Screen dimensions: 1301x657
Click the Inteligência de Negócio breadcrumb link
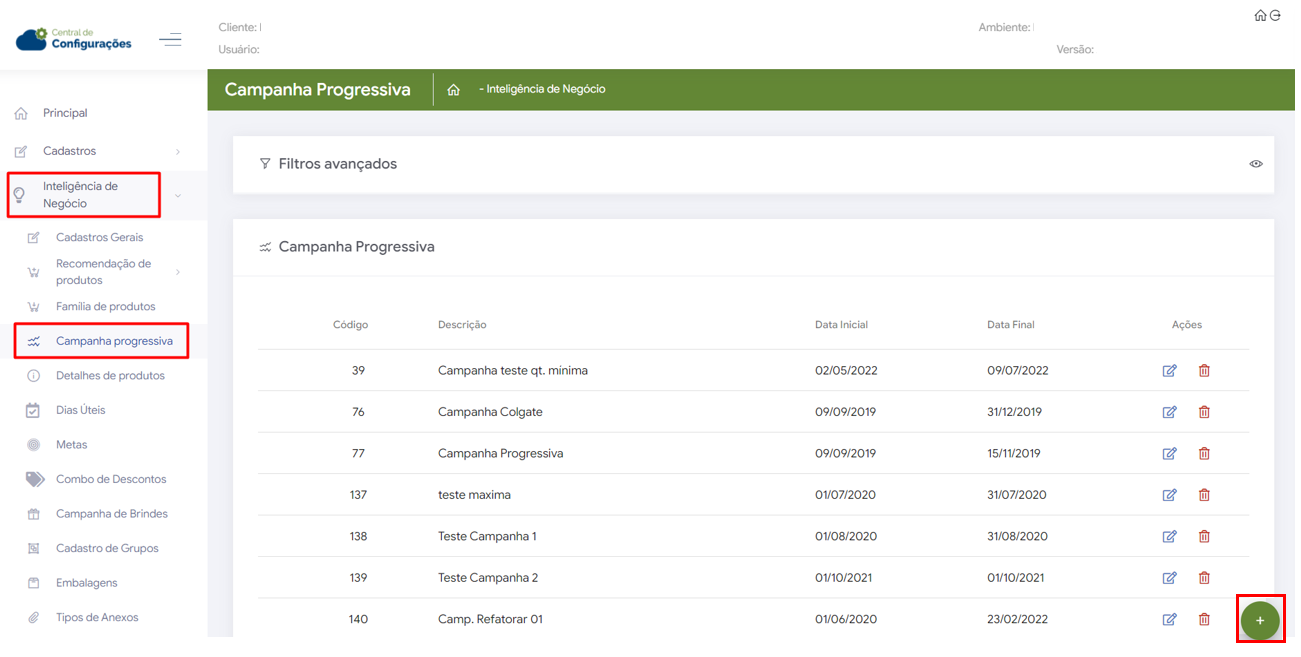(x=544, y=90)
